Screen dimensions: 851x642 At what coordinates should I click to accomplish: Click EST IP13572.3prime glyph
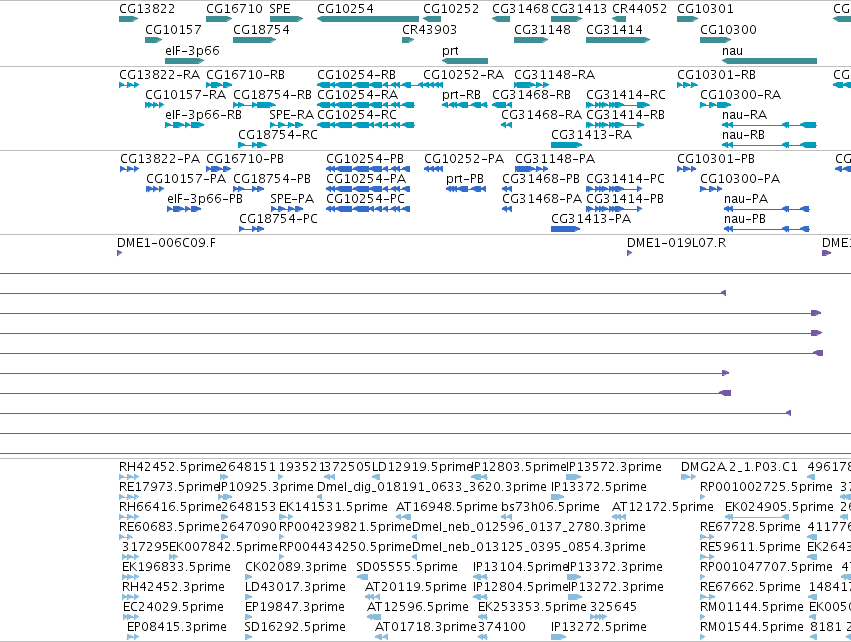tap(573, 477)
